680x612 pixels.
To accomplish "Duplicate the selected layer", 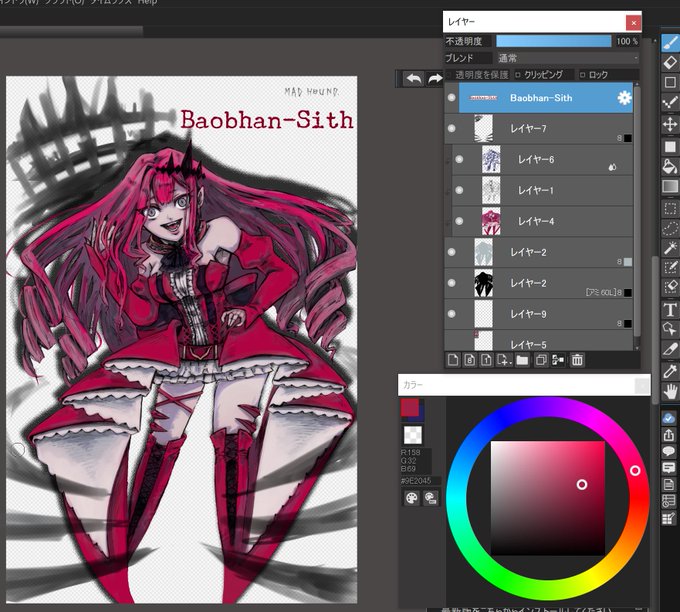I will (541, 360).
